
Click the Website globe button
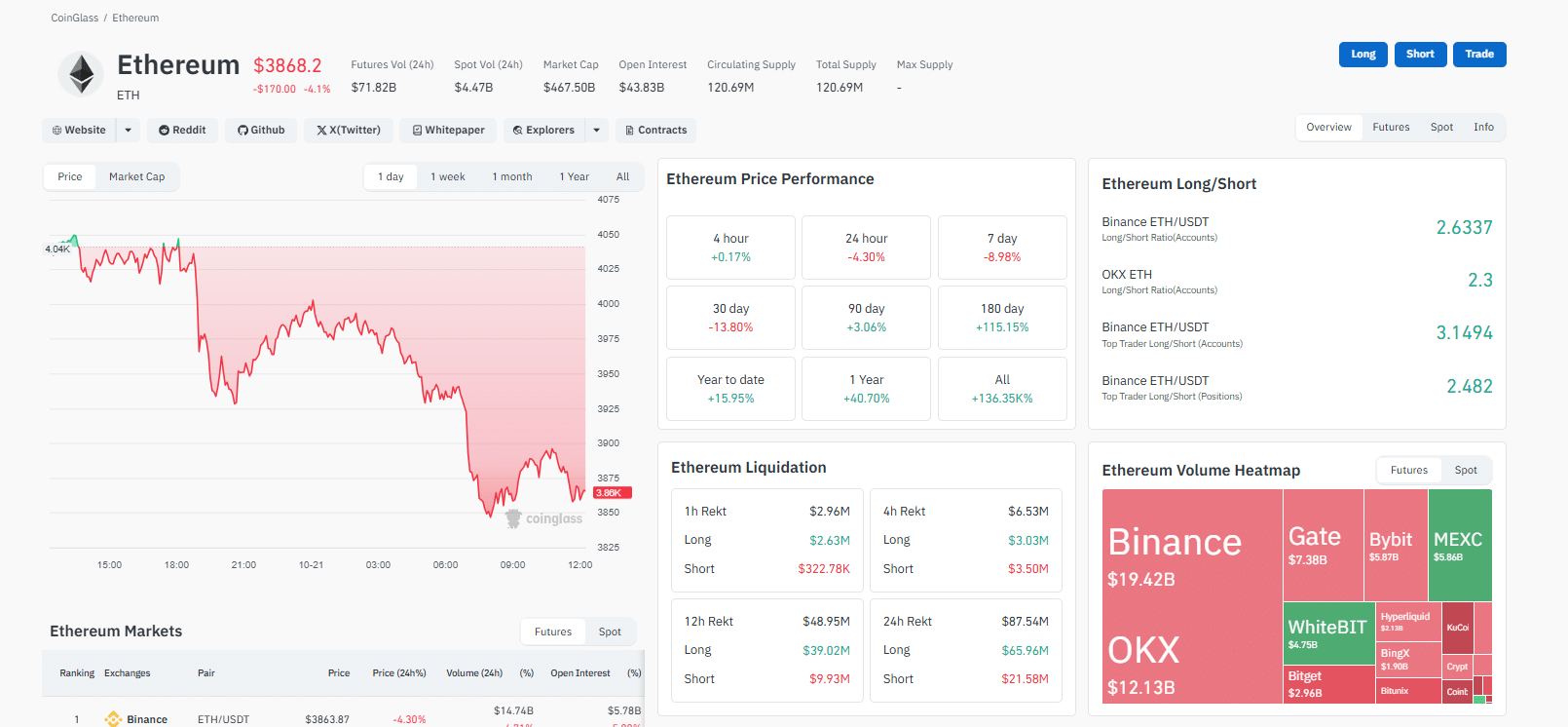pos(79,130)
